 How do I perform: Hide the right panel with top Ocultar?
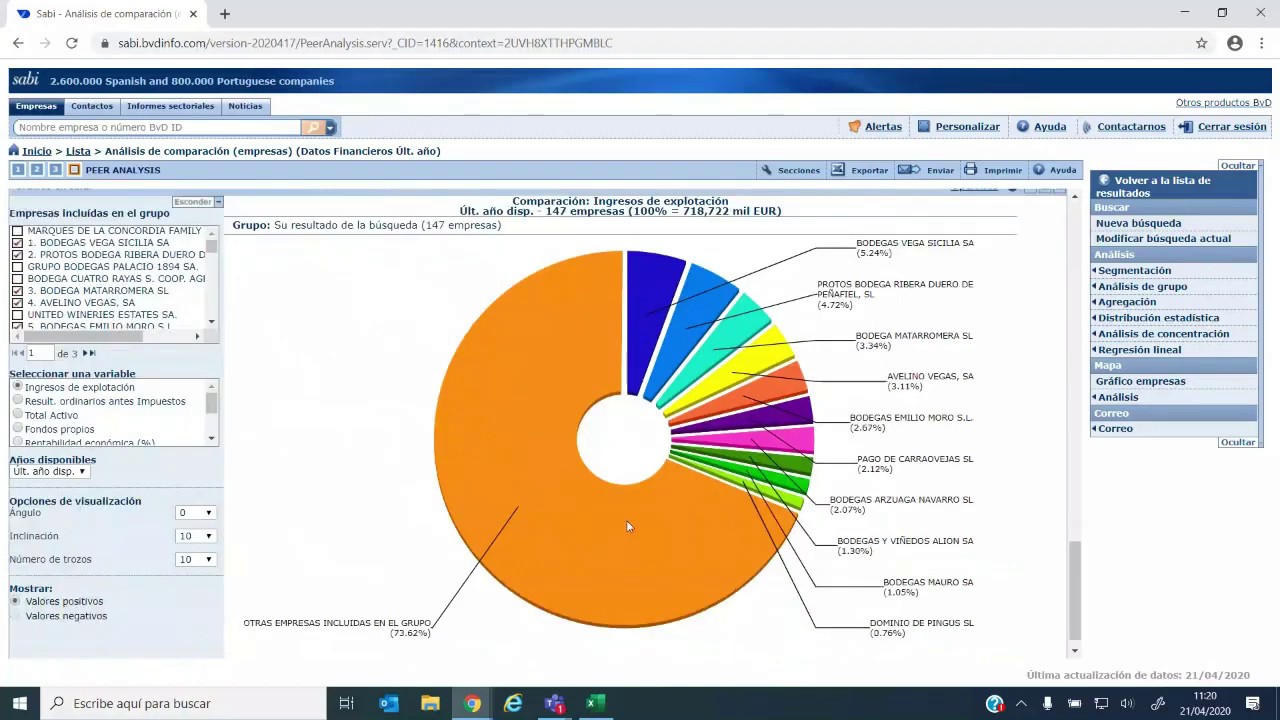point(1238,166)
